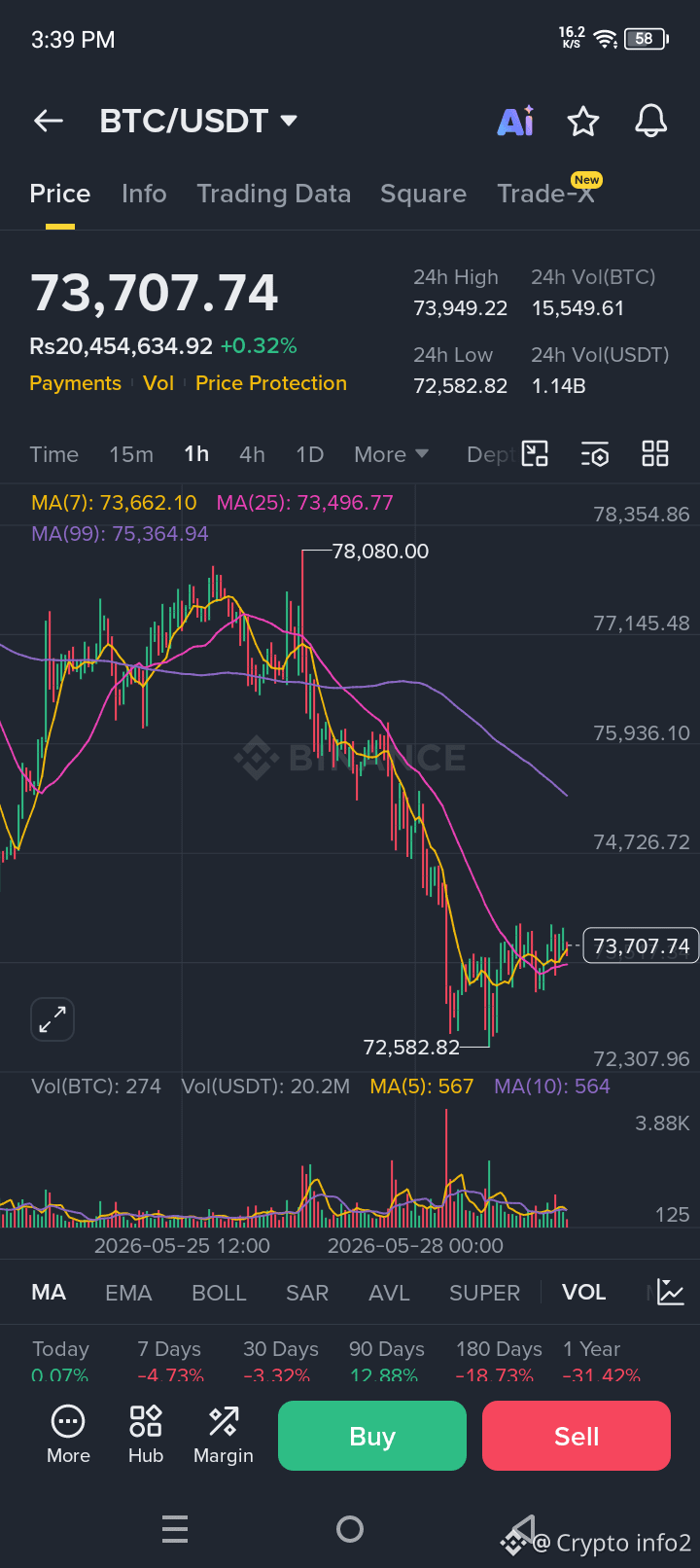Open the Payments link
The height and width of the screenshot is (1568, 700).
click(75, 383)
